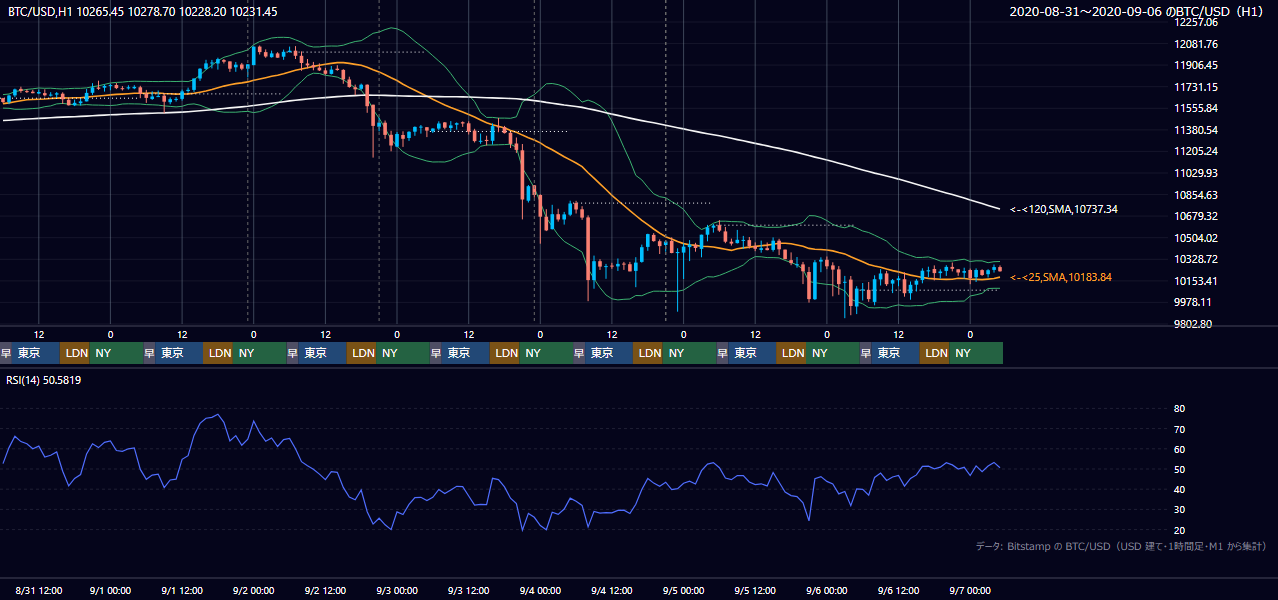
Task: Pick the 9/3 12:00 date label
Action: click(x=468, y=591)
